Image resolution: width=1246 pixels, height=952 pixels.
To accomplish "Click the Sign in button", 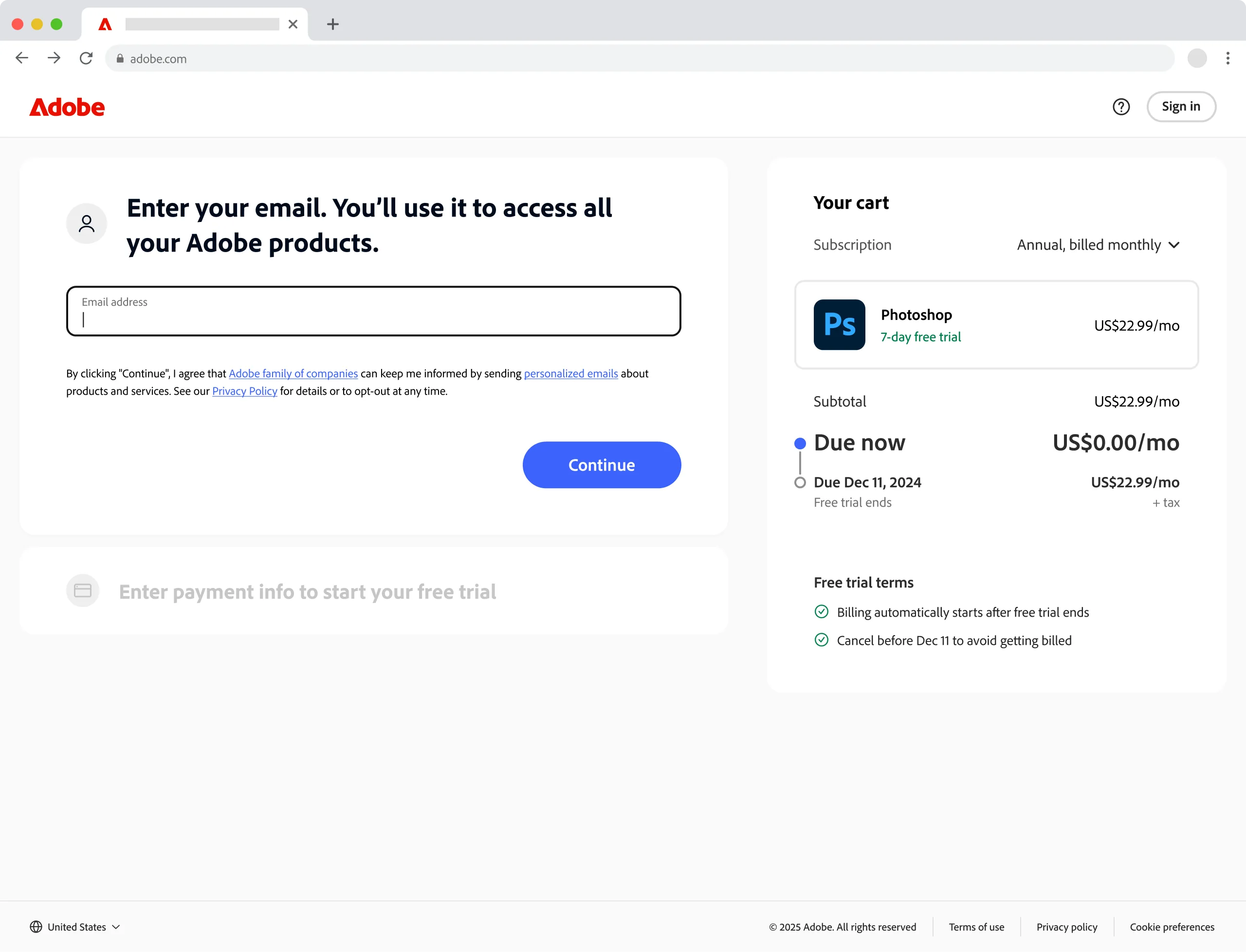I will point(1181,107).
